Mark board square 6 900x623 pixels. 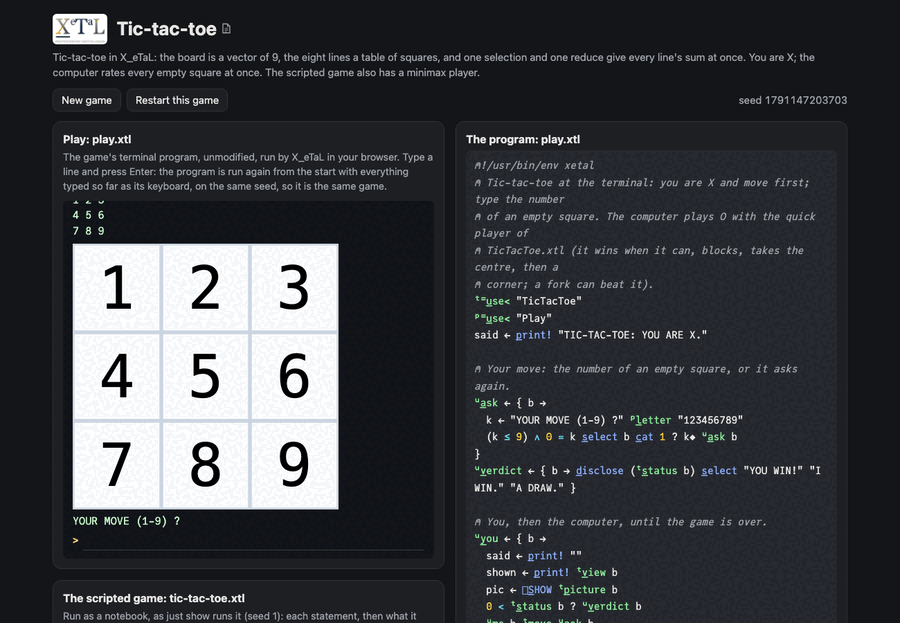pos(294,377)
